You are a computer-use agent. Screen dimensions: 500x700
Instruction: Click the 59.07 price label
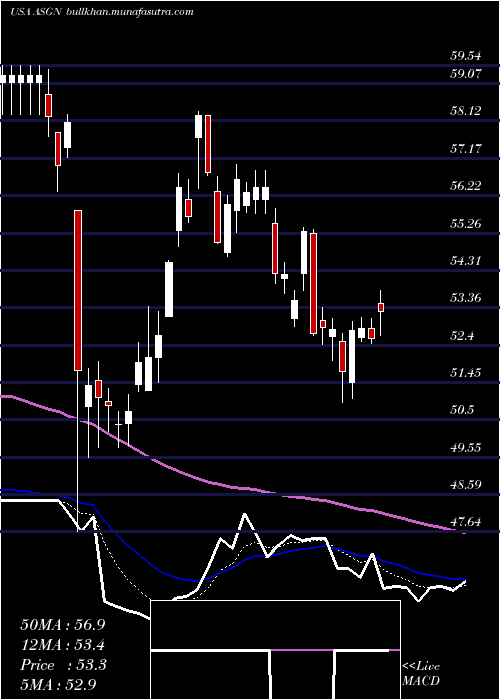(x=466, y=74)
